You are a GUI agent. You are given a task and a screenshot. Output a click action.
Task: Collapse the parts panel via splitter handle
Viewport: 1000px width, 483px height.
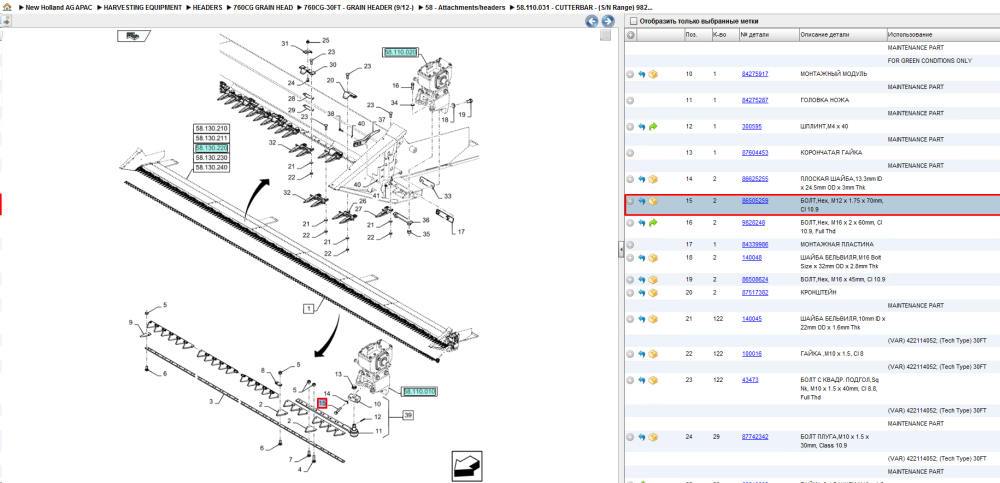(x=621, y=251)
